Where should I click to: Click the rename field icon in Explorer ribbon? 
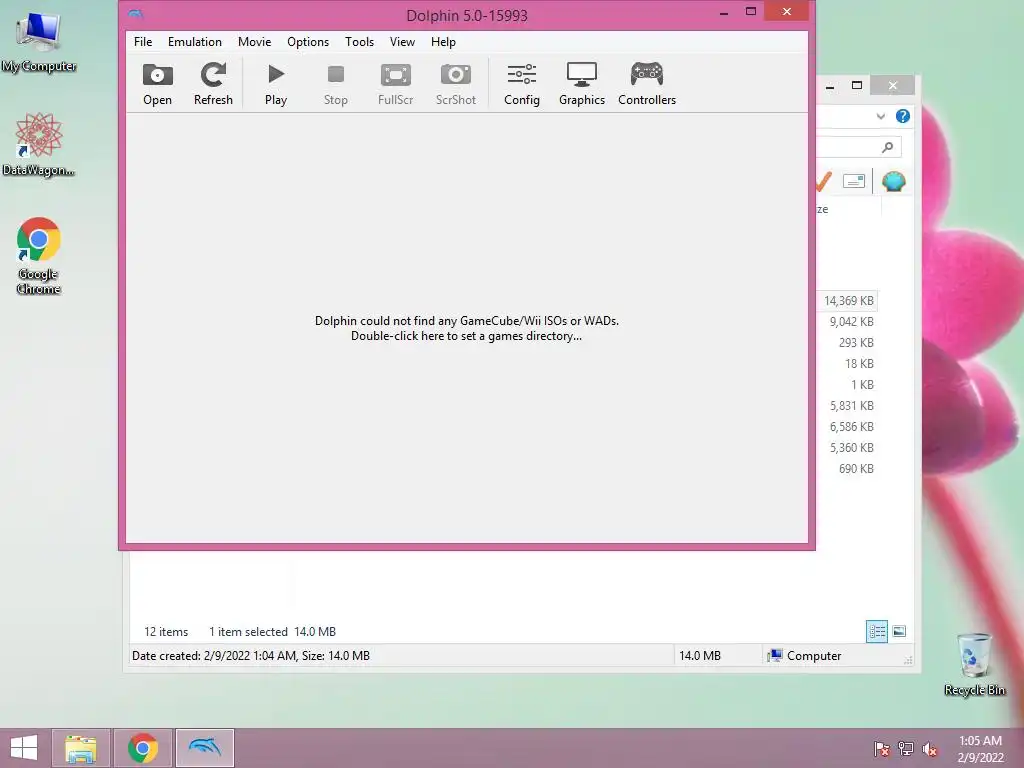click(x=854, y=181)
